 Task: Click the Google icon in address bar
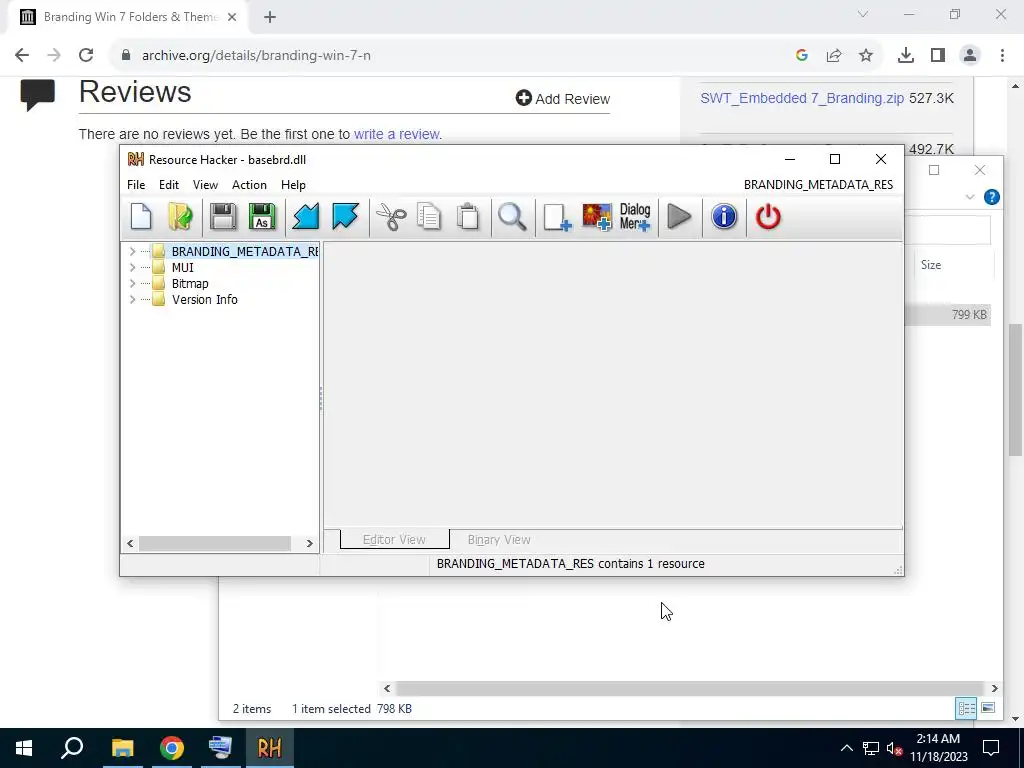pyautogui.click(x=802, y=55)
